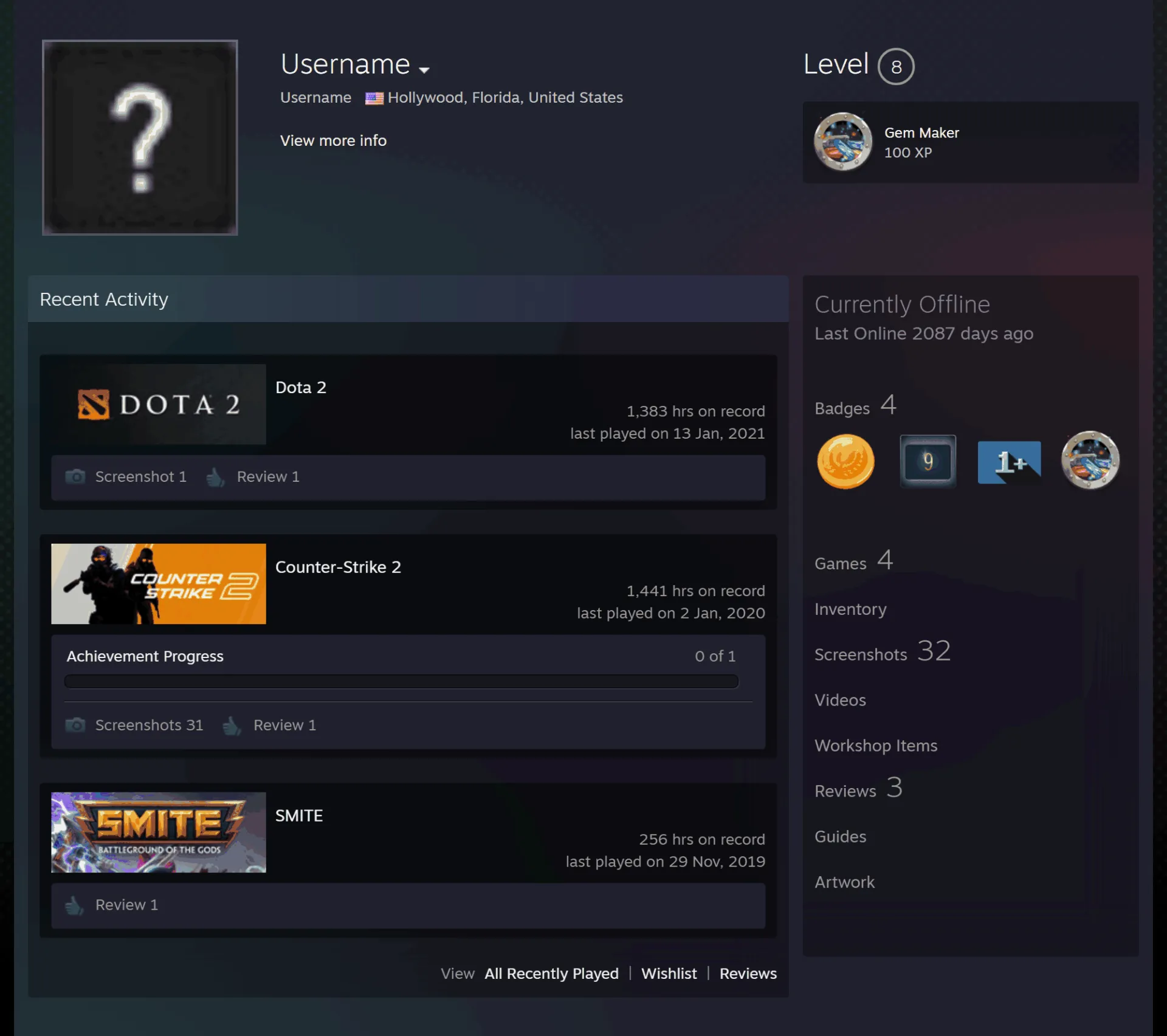
Task: Open Review 1 under SMITE
Action: (126, 905)
